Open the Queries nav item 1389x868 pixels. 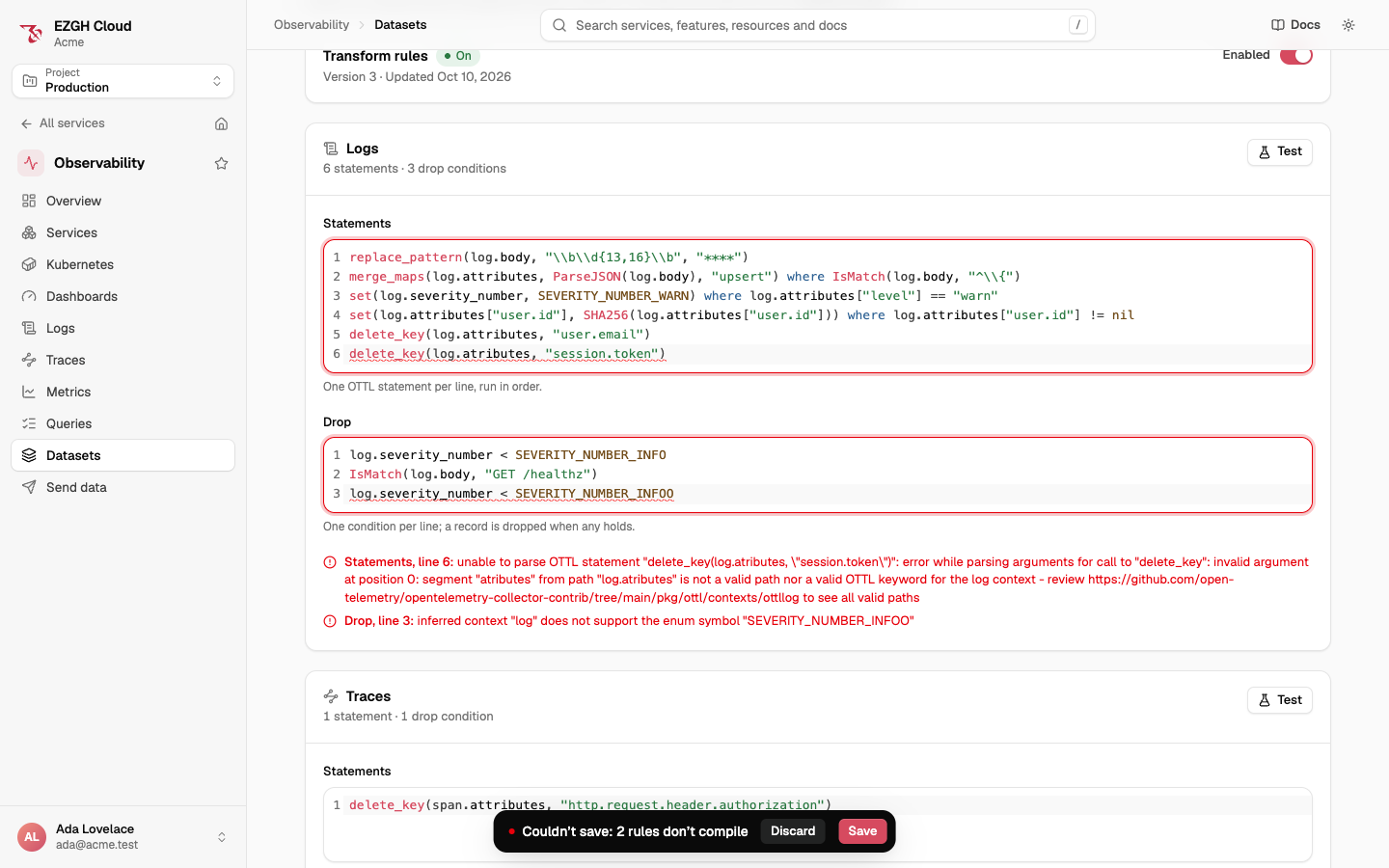[123, 423]
